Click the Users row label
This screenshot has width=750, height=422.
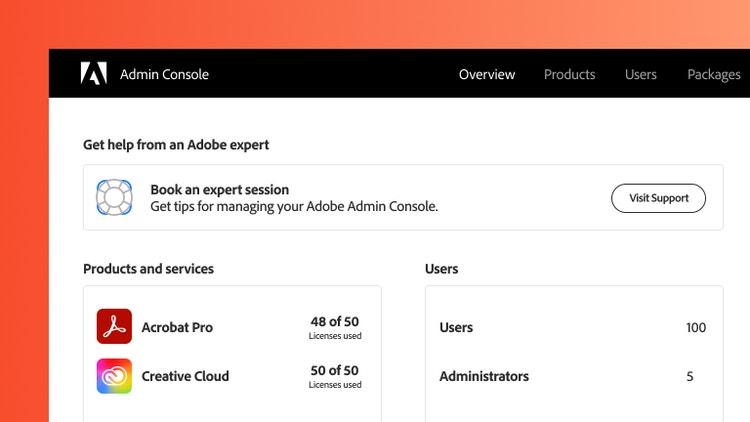[456, 327]
